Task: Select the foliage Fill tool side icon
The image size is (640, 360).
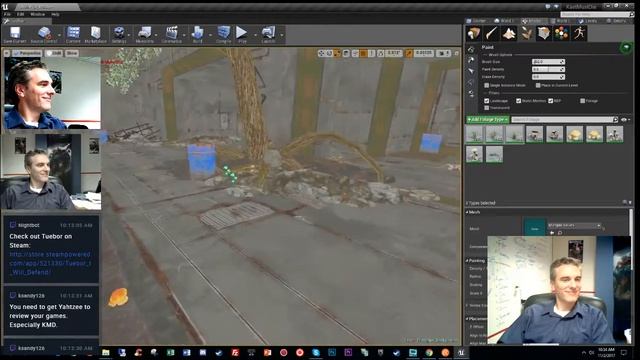Action: point(471,93)
